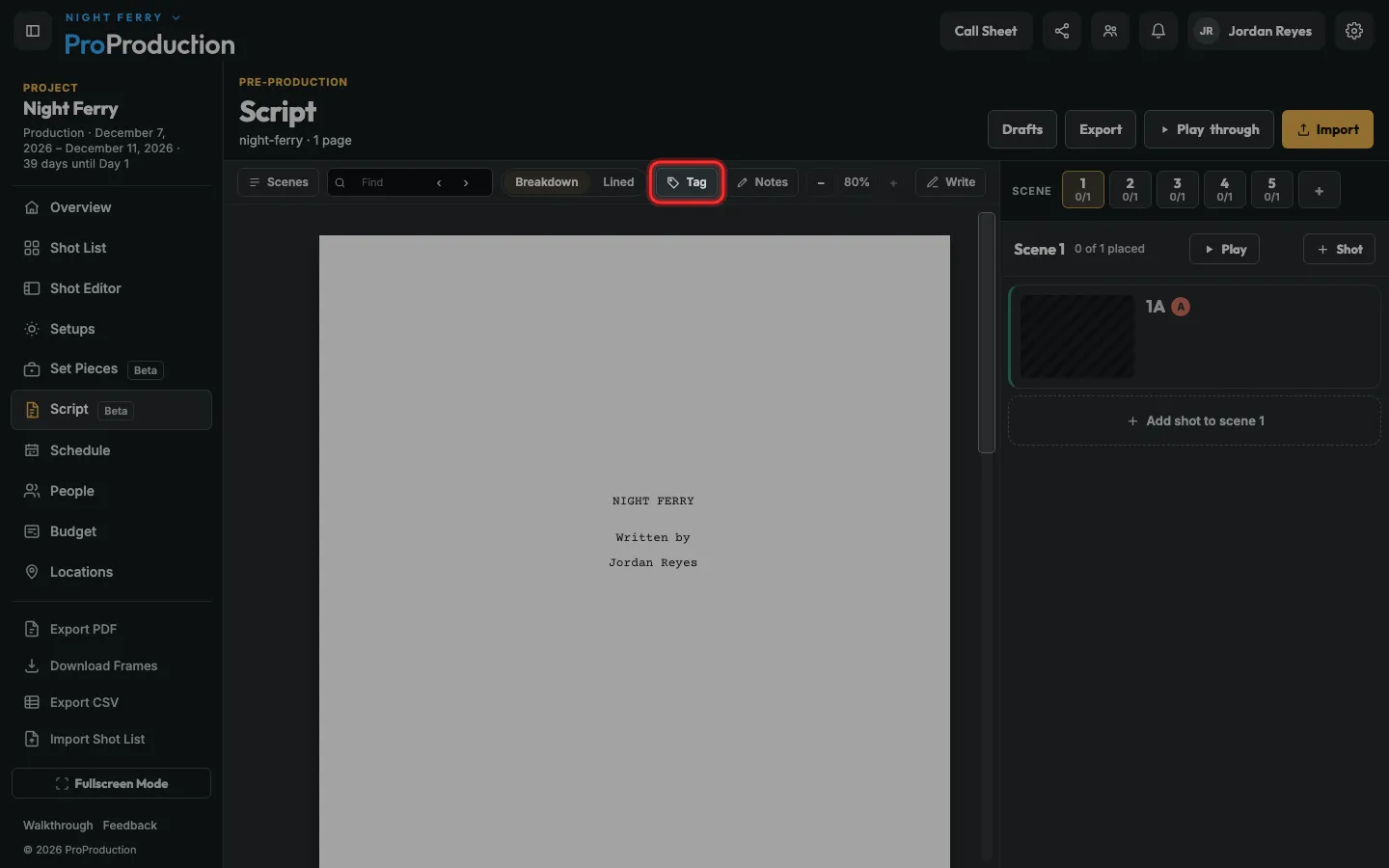Toggle Fullscreen Mode
1389x868 pixels.
click(111, 783)
